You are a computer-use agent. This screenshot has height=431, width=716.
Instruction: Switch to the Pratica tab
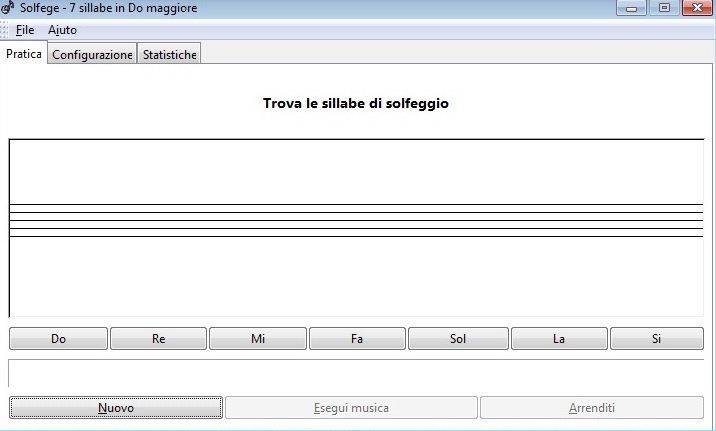(x=24, y=54)
